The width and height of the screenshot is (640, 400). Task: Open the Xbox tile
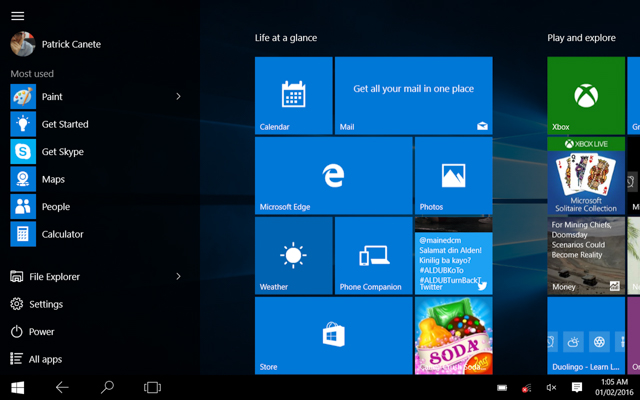click(x=586, y=96)
